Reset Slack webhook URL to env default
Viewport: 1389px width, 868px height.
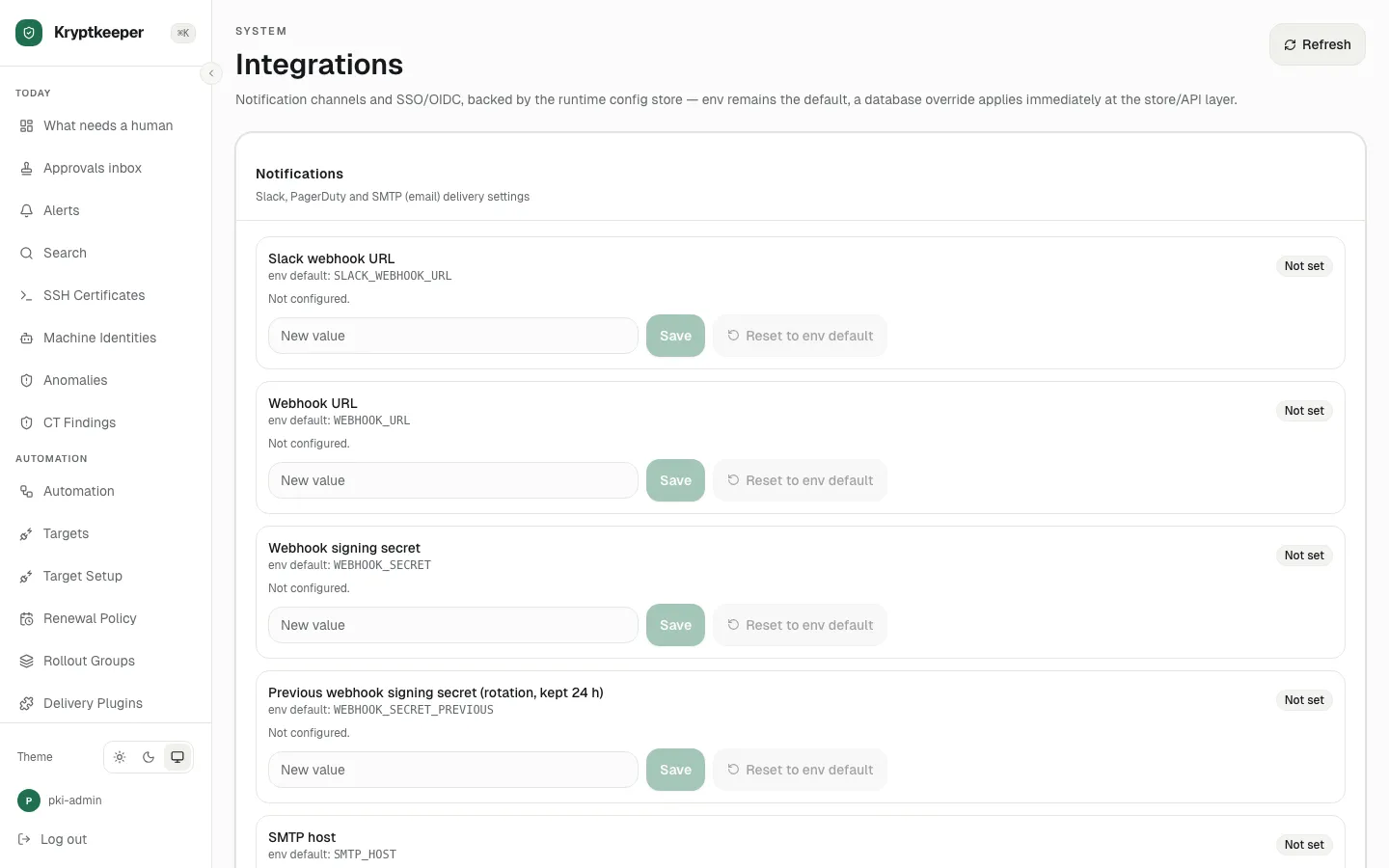point(800,336)
